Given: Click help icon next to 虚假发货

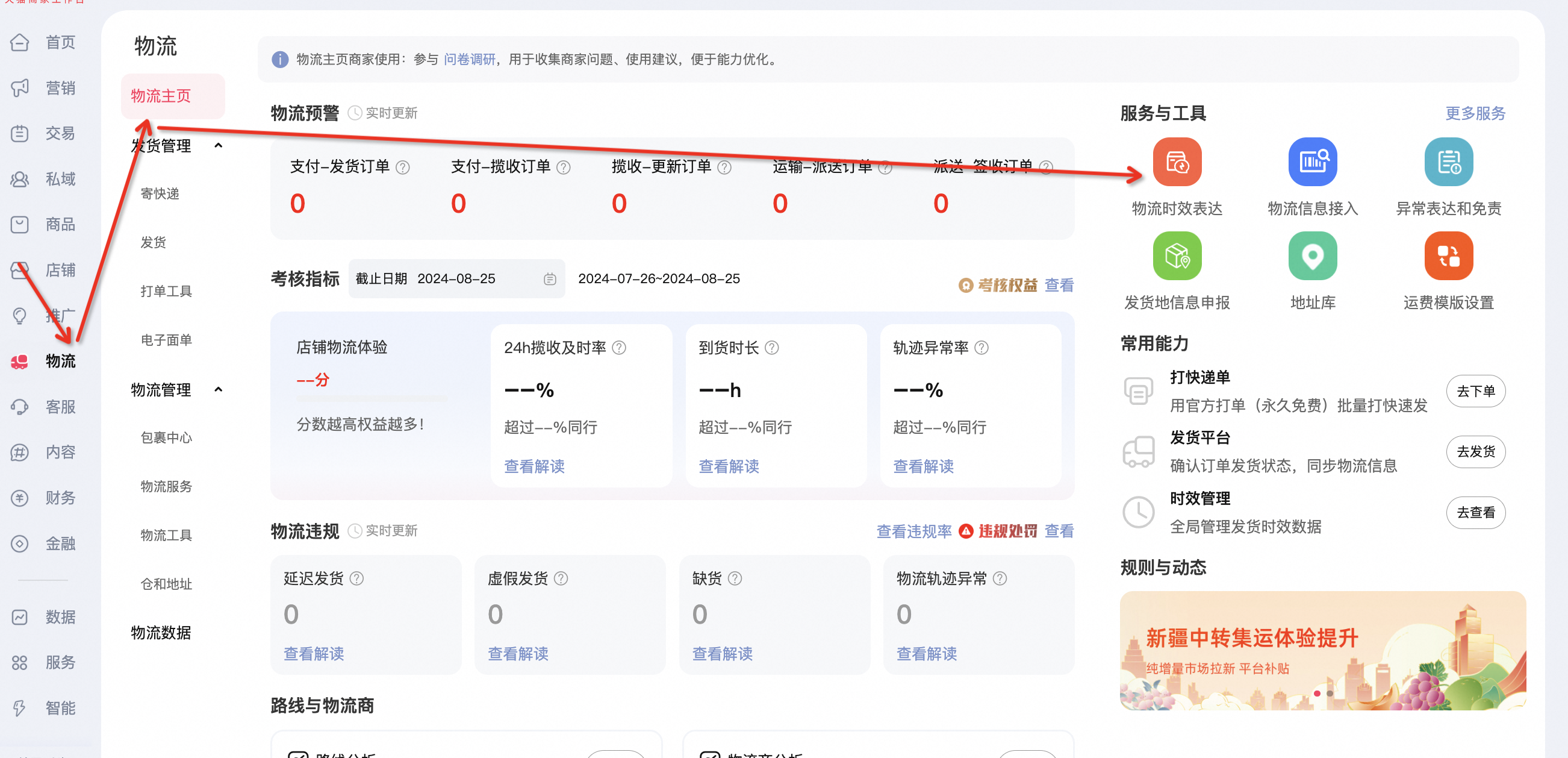Looking at the screenshot, I should click(x=561, y=578).
